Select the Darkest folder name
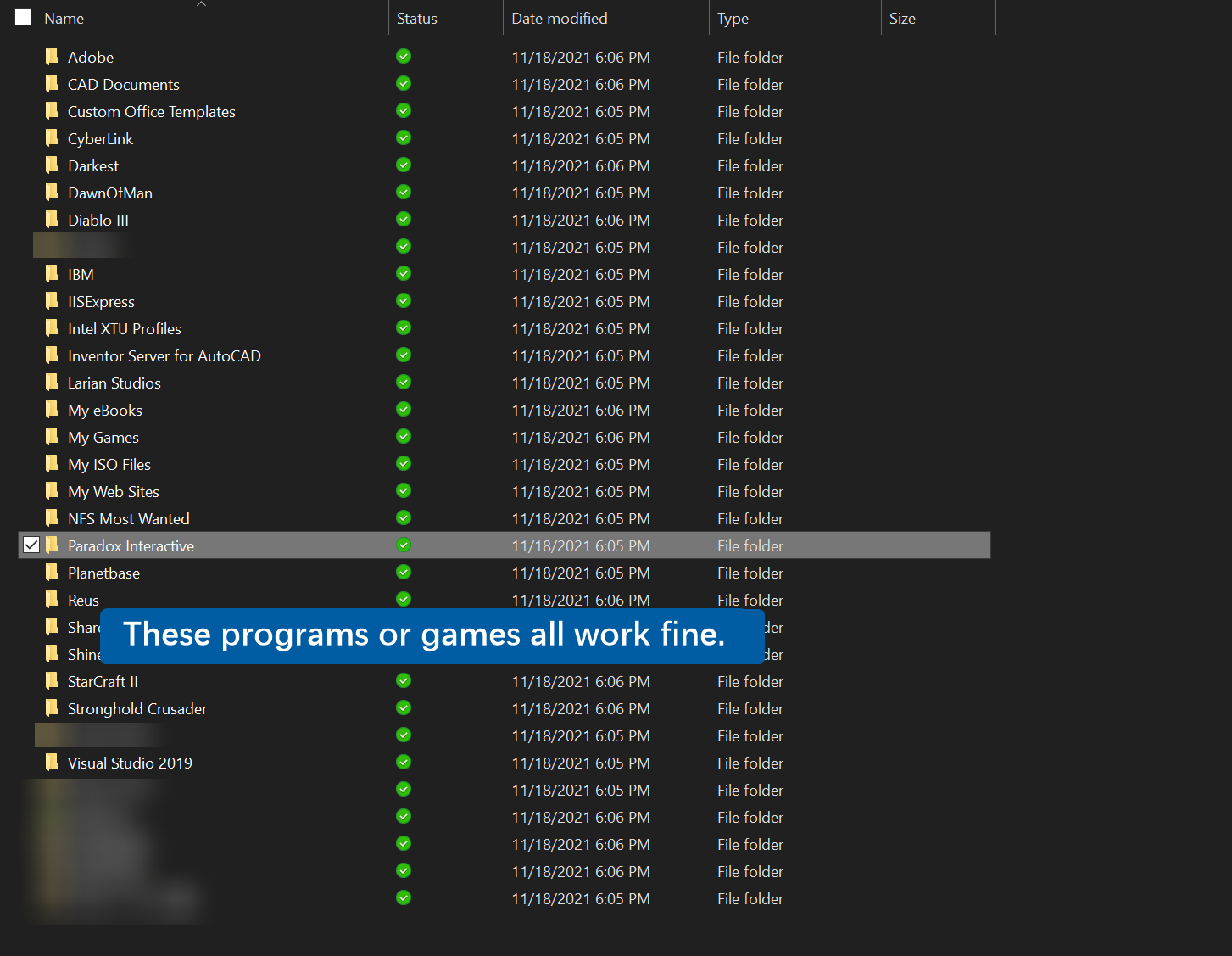This screenshot has width=1232, height=956. (93, 165)
